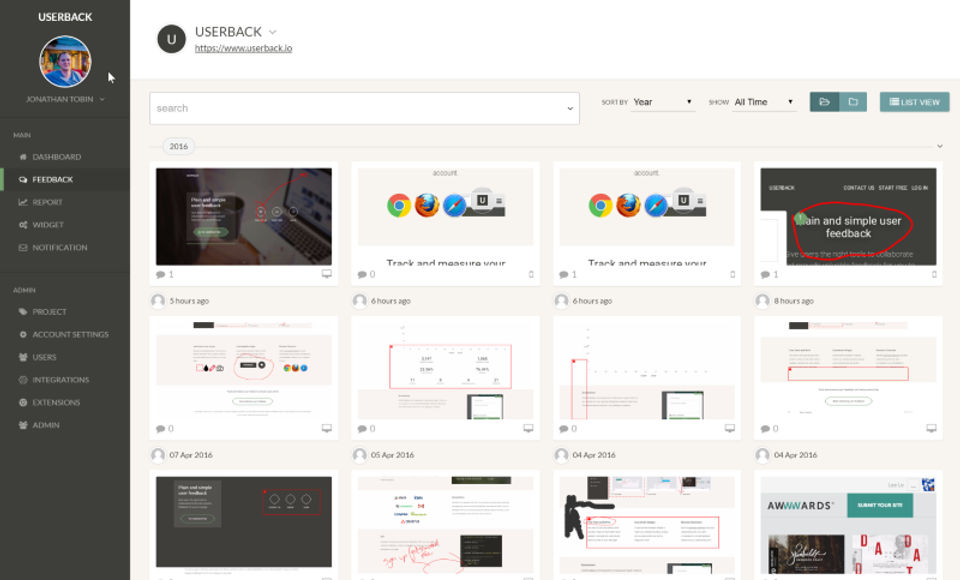960x580 pixels.
Task: Click comment icon on 07 Apr 2016 card
Action: point(160,429)
